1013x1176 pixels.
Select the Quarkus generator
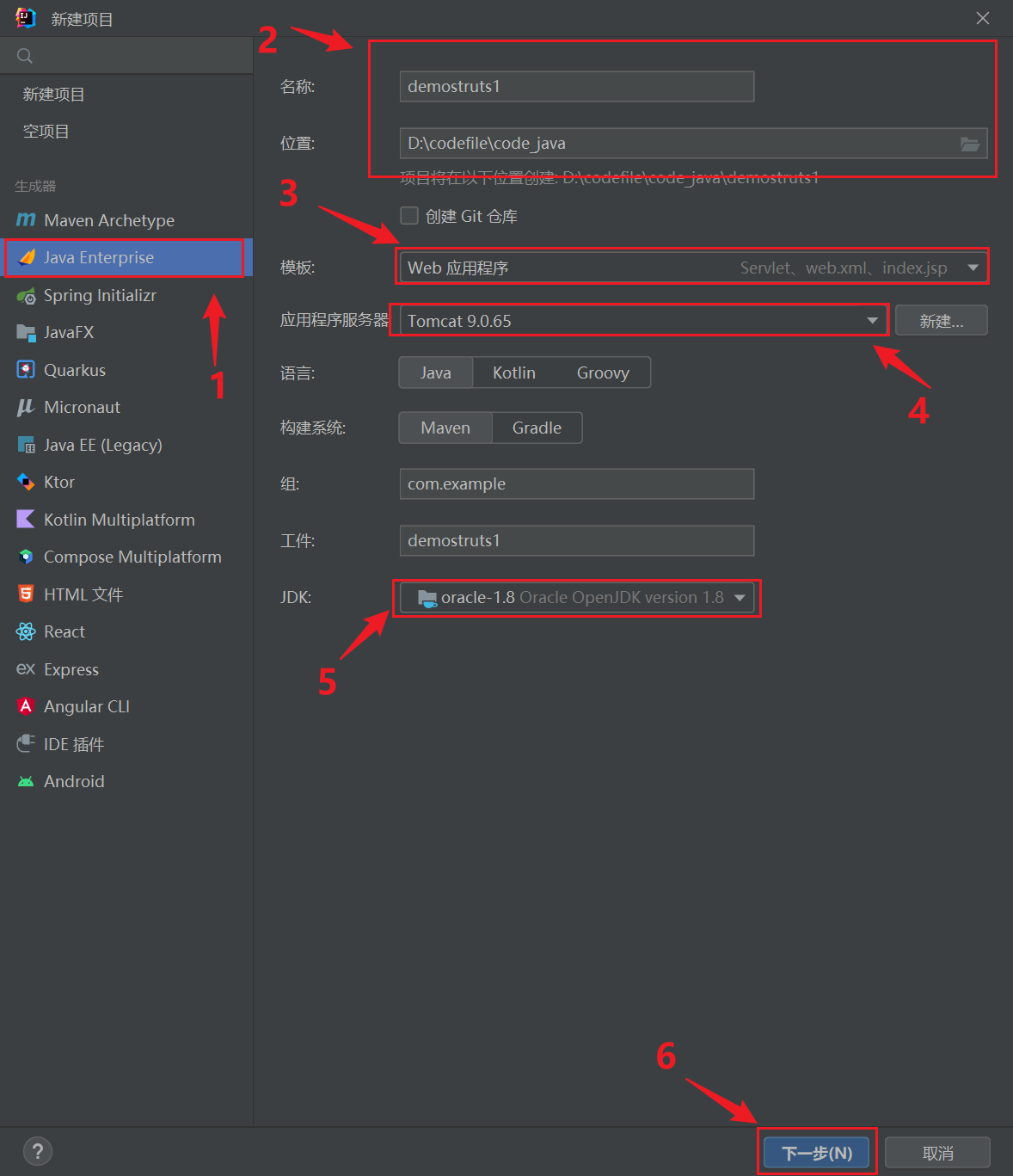pyautogui.click(x=126, y=370)
